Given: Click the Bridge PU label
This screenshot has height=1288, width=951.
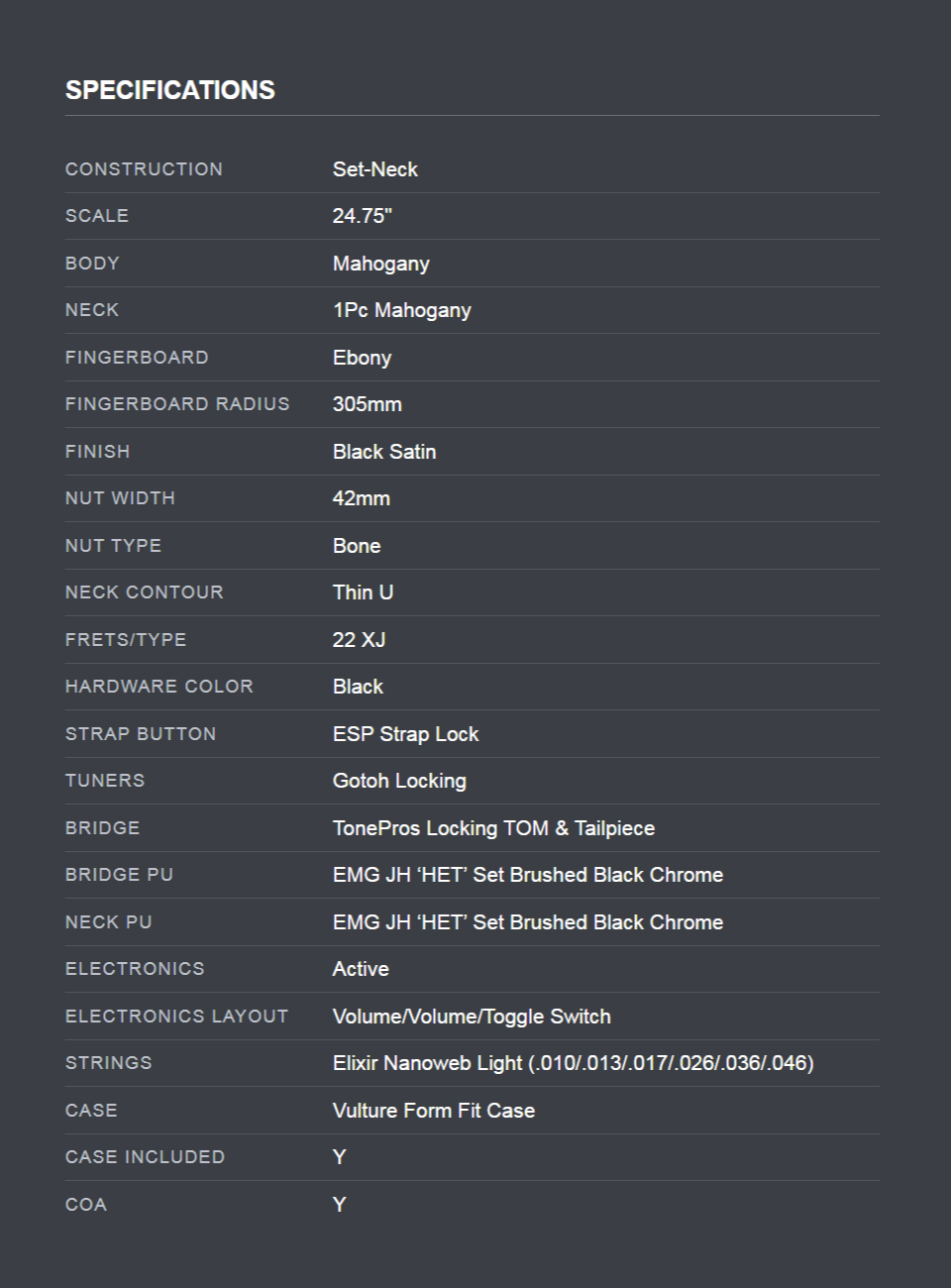Looking at the screenshot, I should 119,875.
